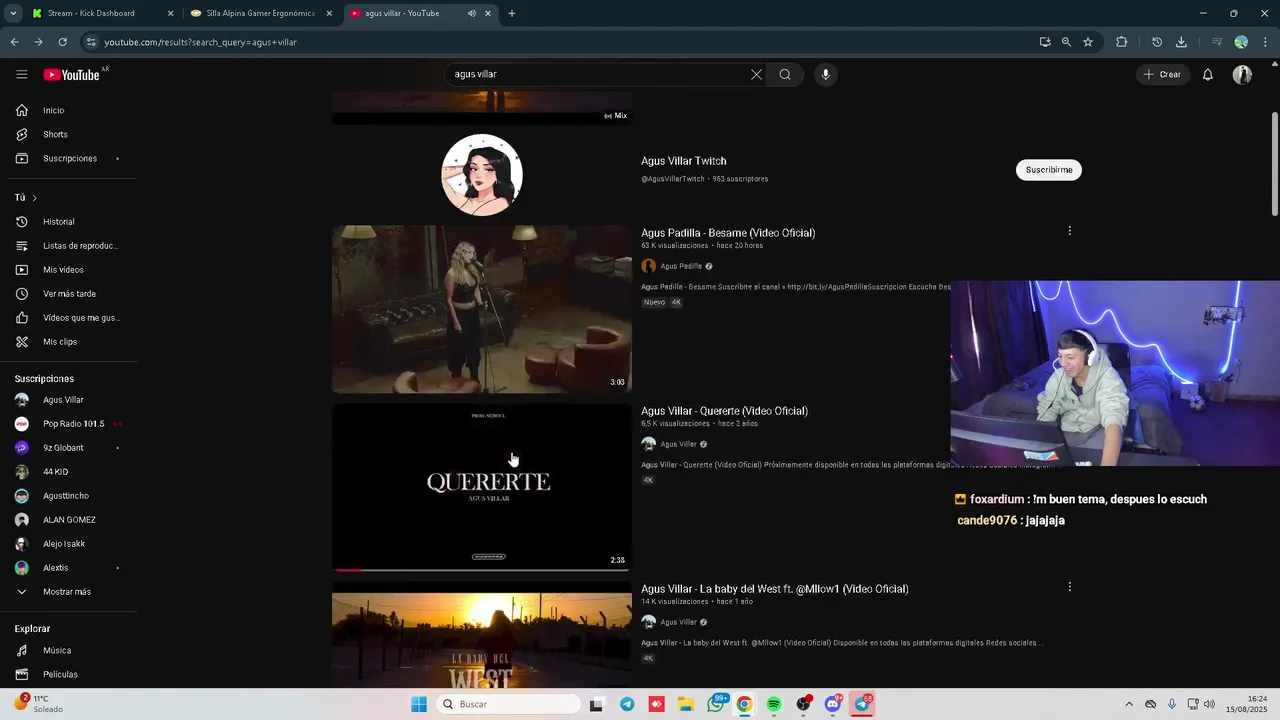Switch to Silla Alpina Gamer Ergonómica tab
1280x720 pixels.
(260, 13)
